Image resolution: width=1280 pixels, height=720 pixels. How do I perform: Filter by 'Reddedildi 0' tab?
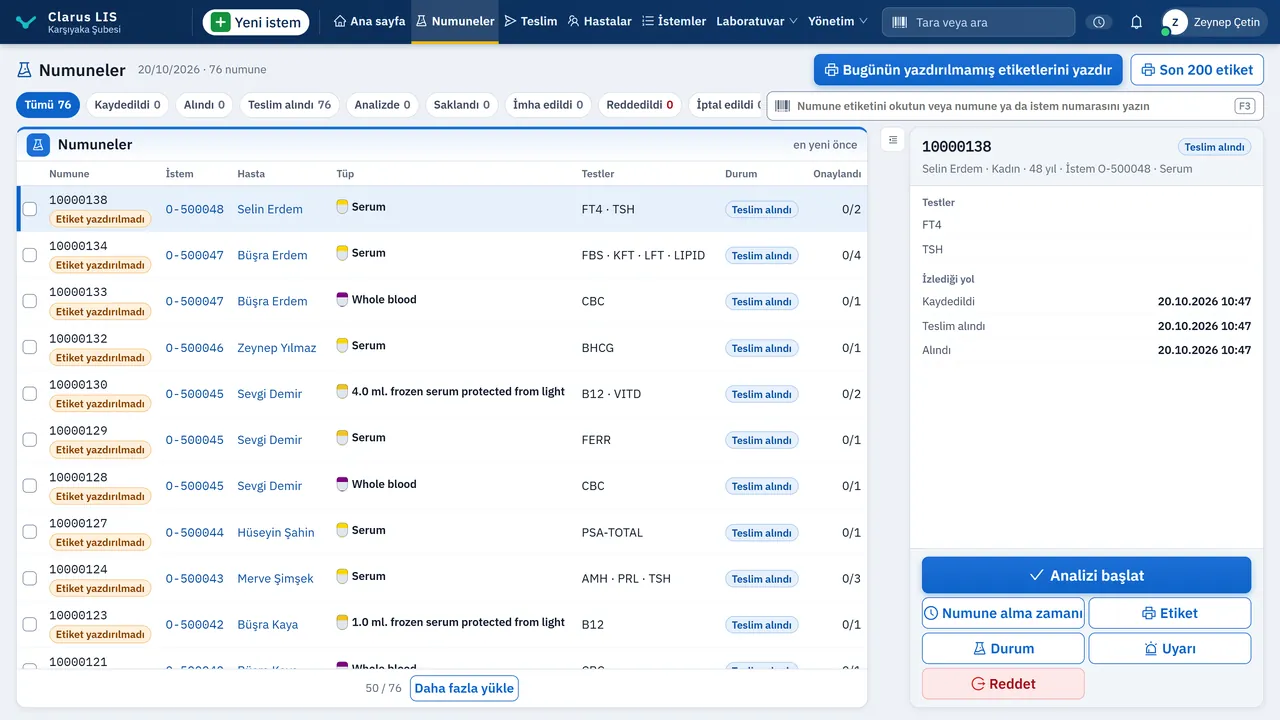(640, 105)
